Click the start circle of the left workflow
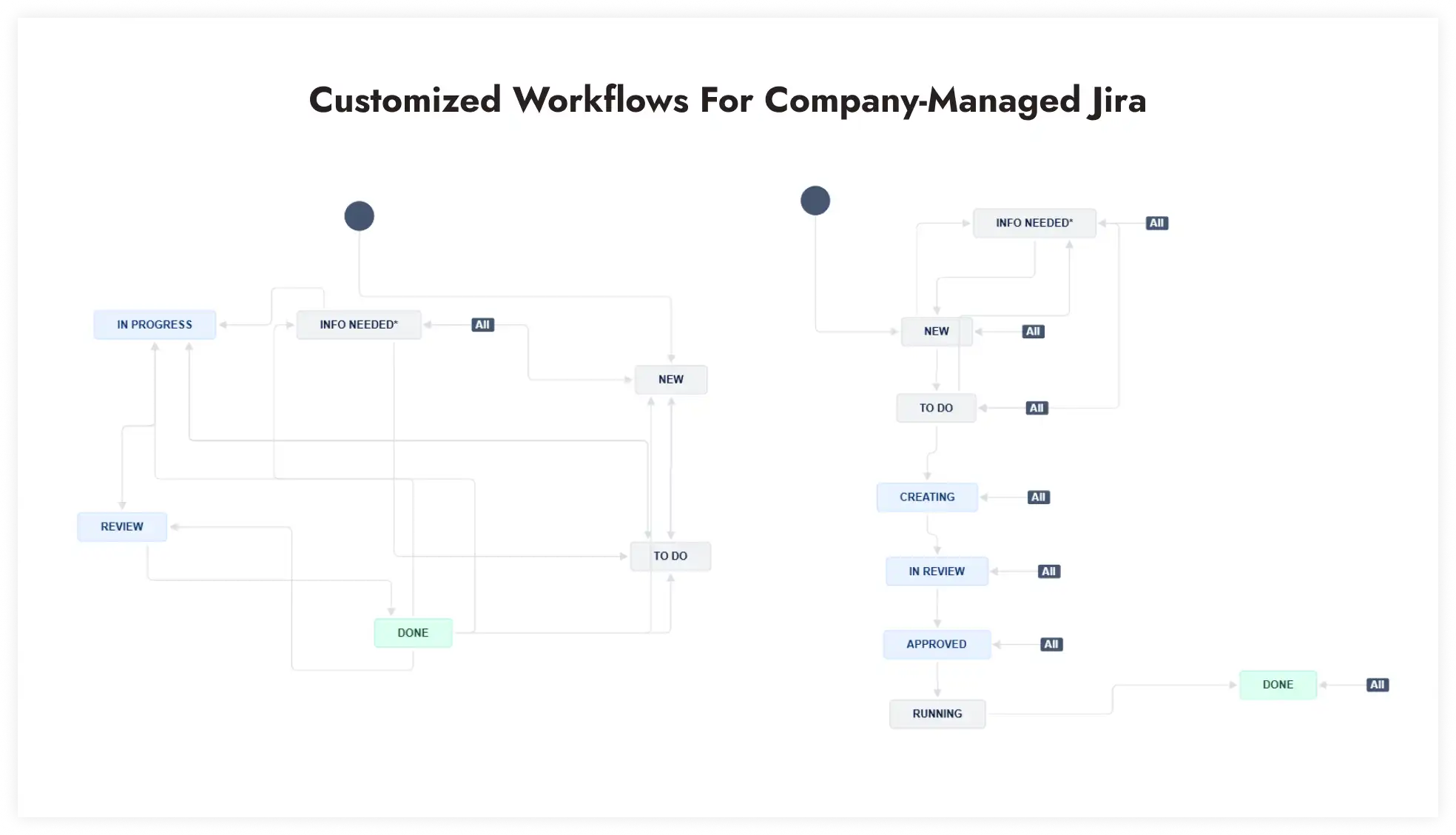Viewport: 1456px width, 835px height. coord(359,216)
